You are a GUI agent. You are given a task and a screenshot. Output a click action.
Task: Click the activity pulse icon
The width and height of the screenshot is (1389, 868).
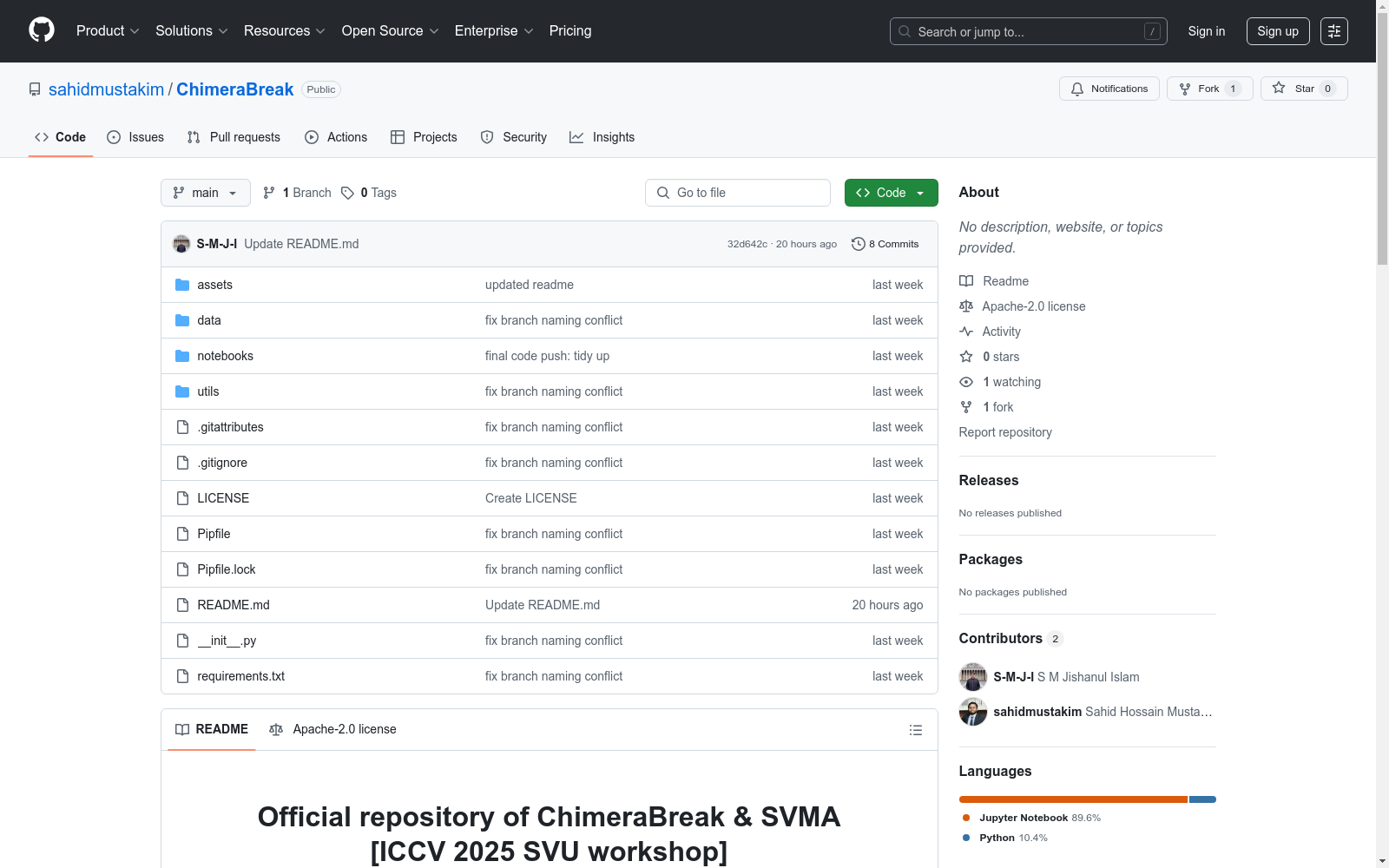[x=966, y=332]
